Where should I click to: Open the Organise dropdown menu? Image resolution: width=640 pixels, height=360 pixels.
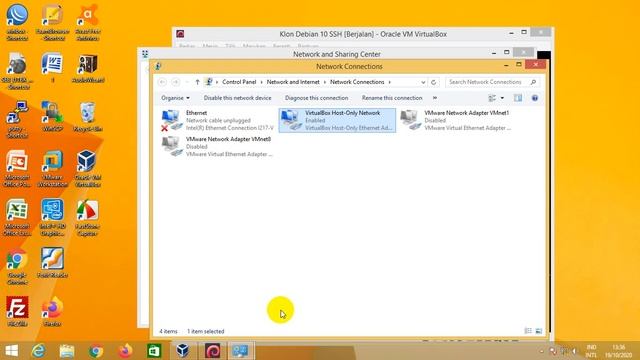175,98
